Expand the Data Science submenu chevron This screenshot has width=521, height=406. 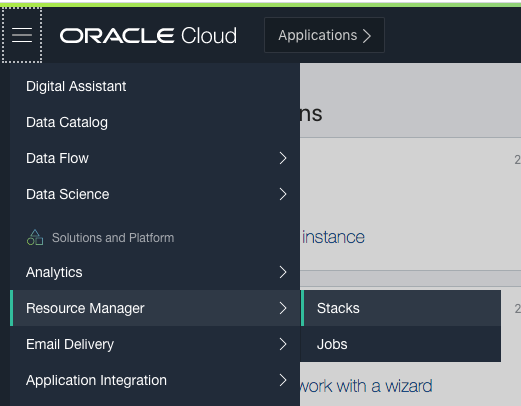coord(283,194)
